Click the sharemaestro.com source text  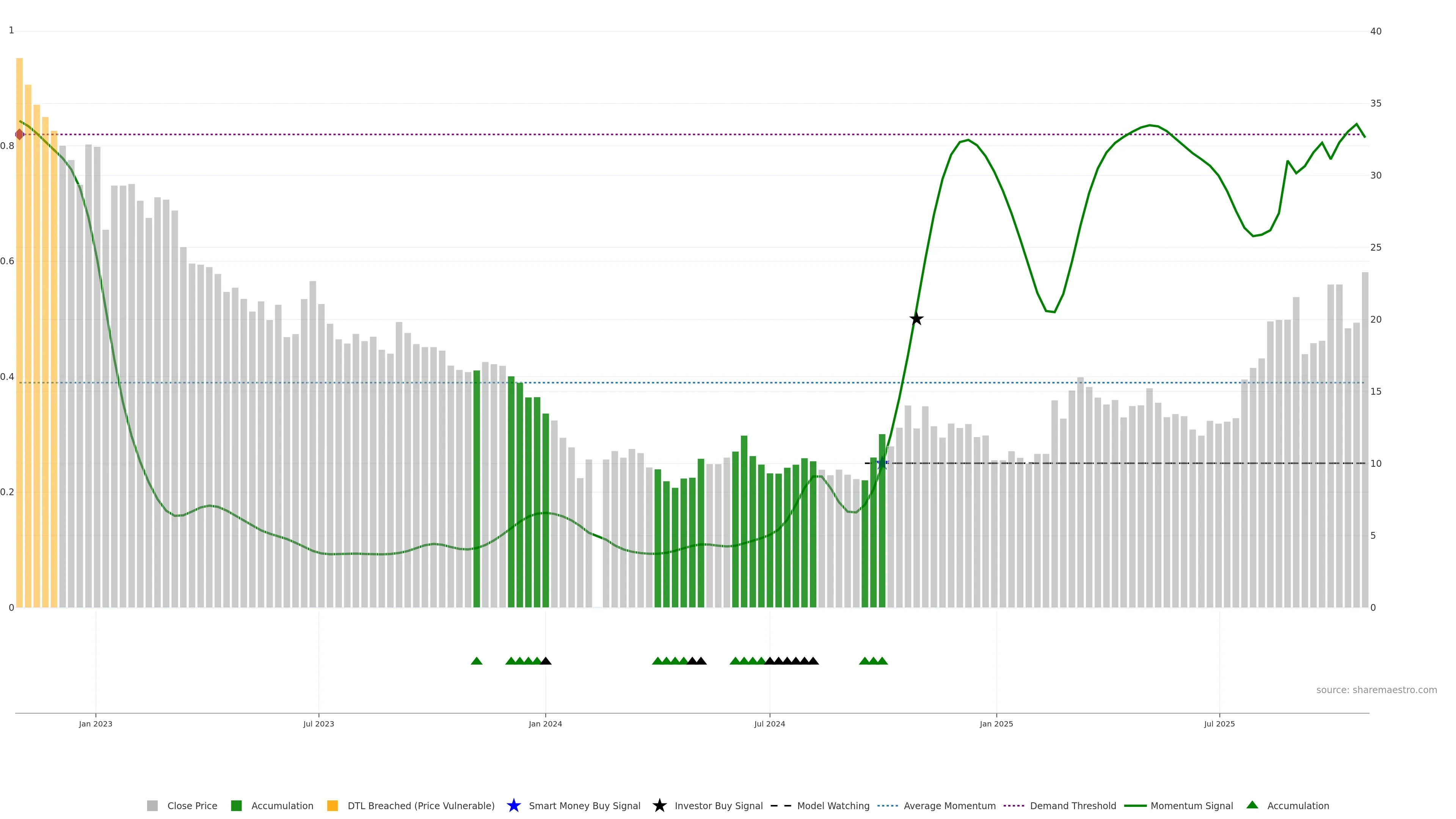click(1376, 690)
